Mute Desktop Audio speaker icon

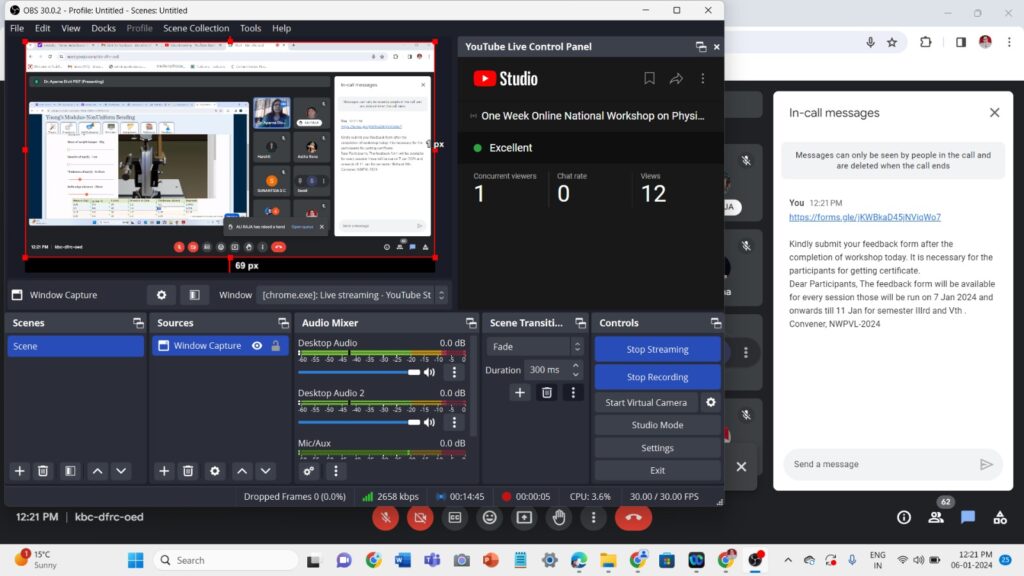point(429,372)
